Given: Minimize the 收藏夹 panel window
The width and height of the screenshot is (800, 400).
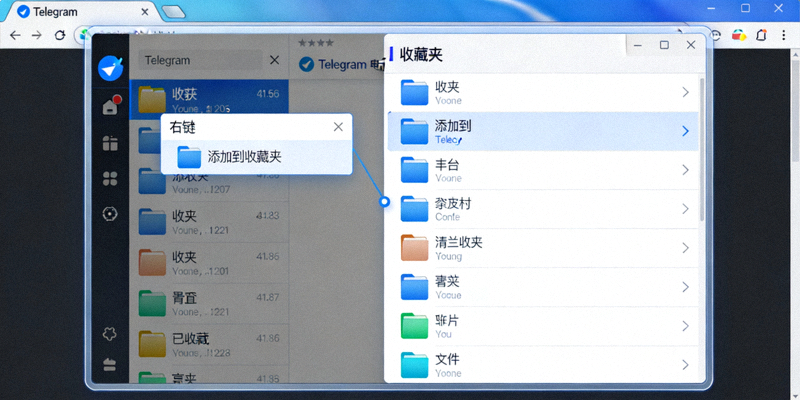Looking at the screenshot, I should coord(638,45).
